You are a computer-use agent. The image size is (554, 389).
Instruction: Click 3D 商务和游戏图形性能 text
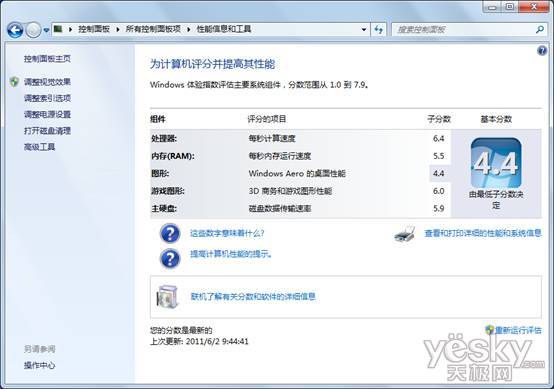point(290,191)
